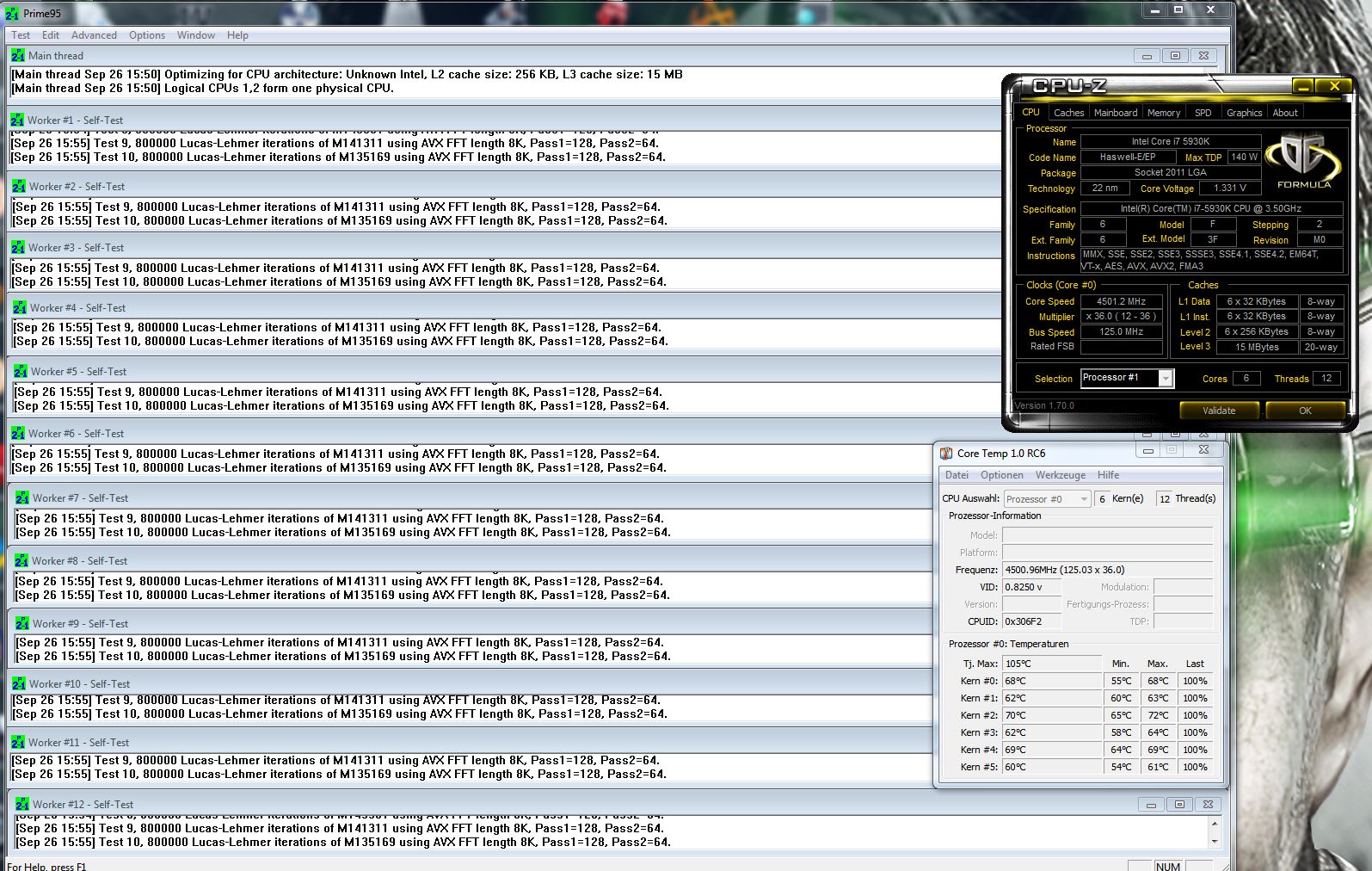Open the Options menu in Prime95
This screenshot has width=1372, height=871.
point(147,35)
